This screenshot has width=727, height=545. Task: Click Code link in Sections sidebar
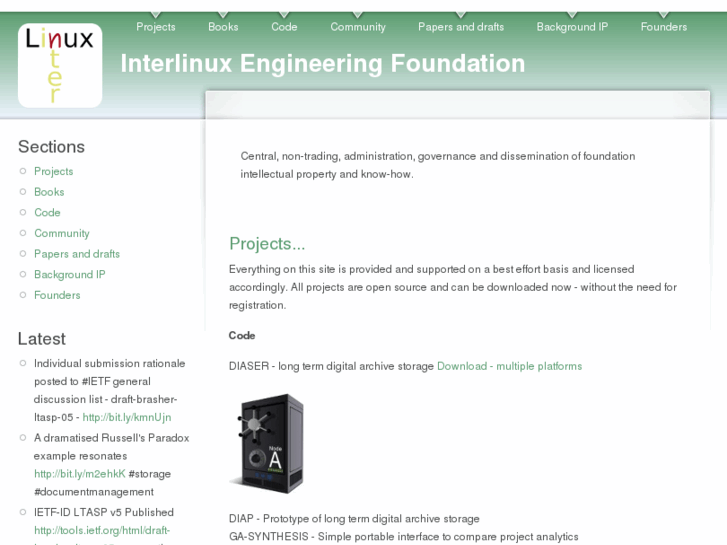point(47,212)
